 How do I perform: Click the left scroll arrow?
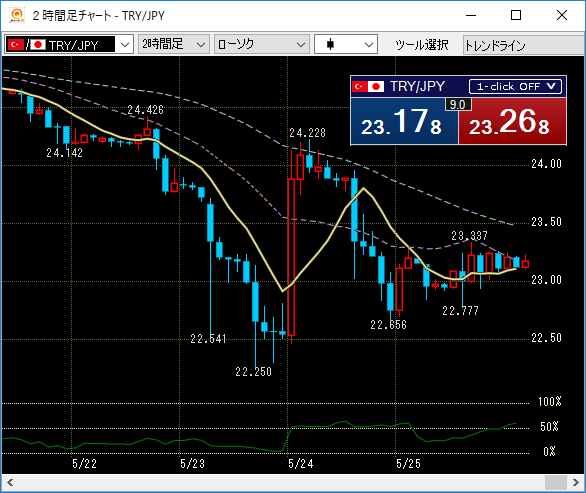[x=10, y=483]
